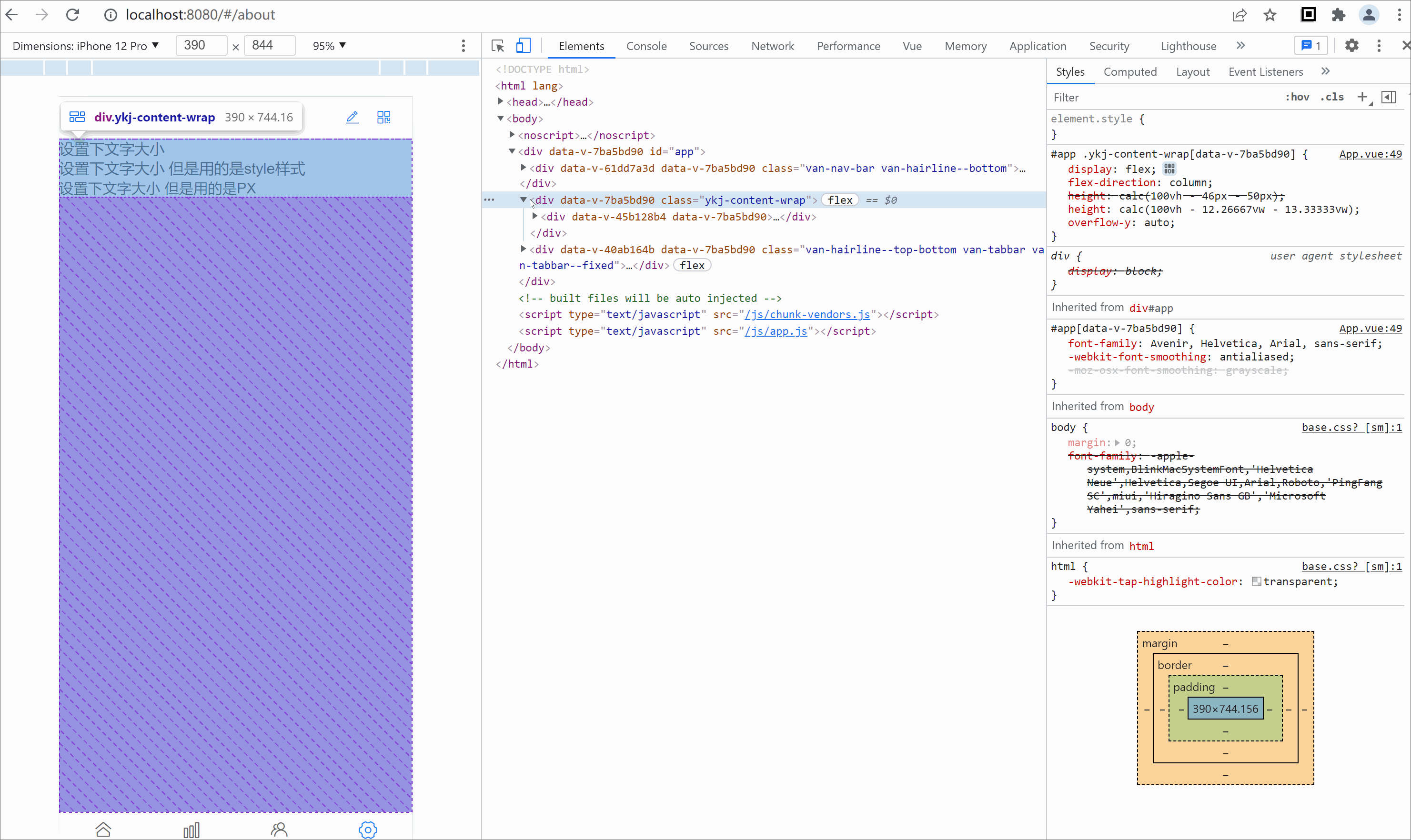The width and height of the screenshot is (1411, 840).
Task: Click the new style rule plus icon
Action: pos(1362,97)
